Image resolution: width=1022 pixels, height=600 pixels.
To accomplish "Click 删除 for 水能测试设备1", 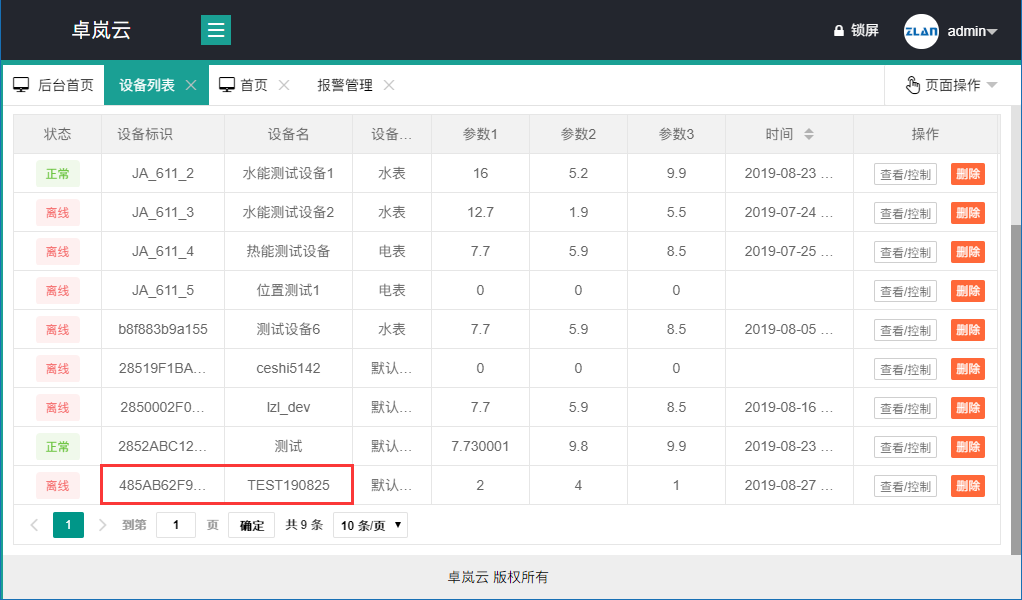I will 966,173.
